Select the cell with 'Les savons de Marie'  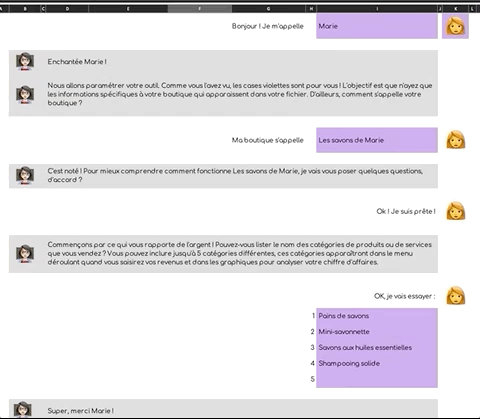point(377,140)
